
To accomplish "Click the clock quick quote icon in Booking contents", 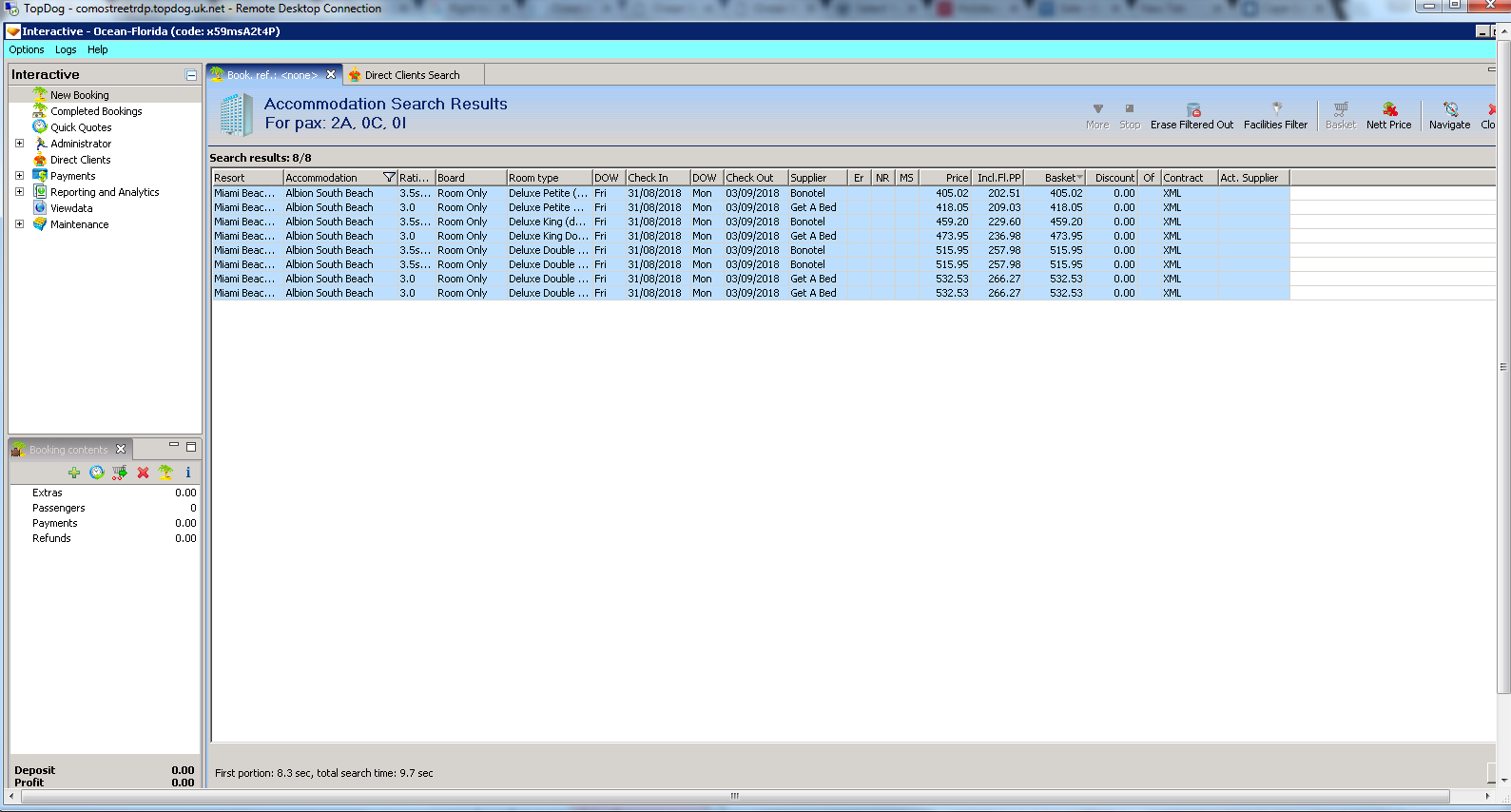I will [x=97, y=473].
